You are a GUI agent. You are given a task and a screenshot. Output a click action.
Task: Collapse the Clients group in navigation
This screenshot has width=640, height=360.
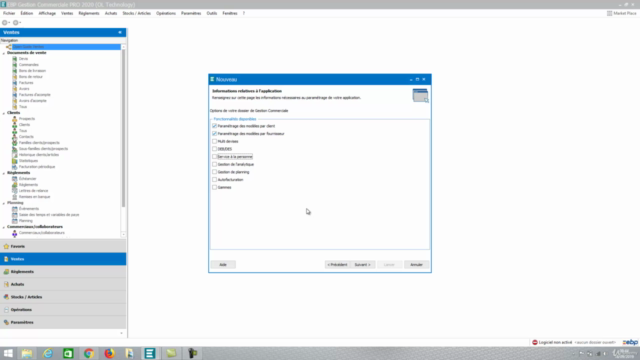4,113
